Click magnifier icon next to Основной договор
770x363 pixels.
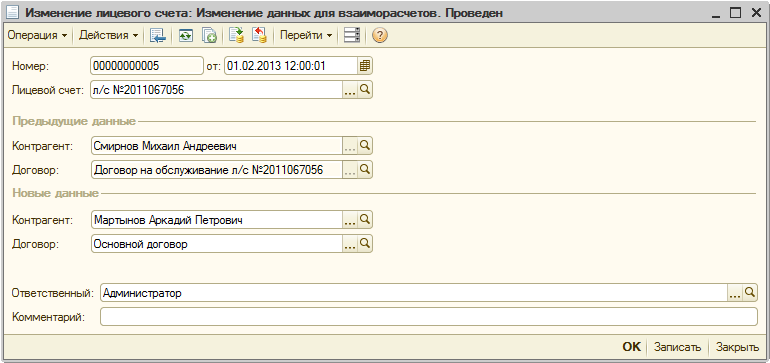(x=365, y=244)
